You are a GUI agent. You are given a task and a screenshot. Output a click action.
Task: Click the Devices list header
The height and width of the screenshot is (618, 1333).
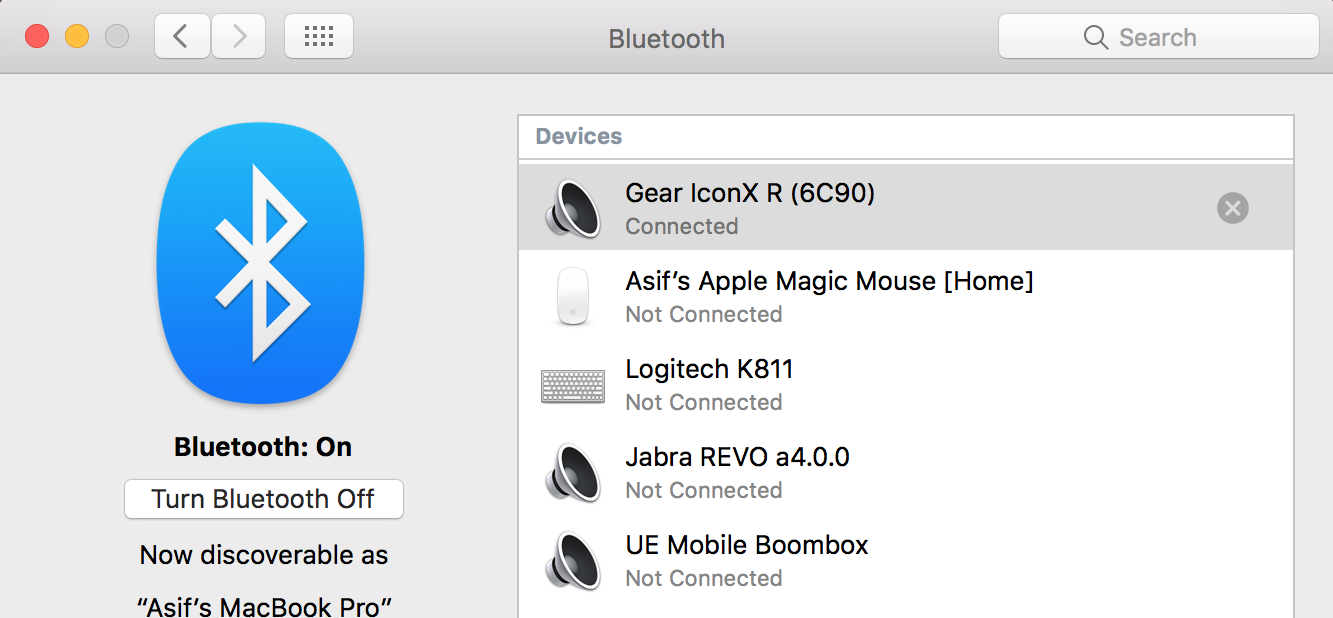click(579, 136)
